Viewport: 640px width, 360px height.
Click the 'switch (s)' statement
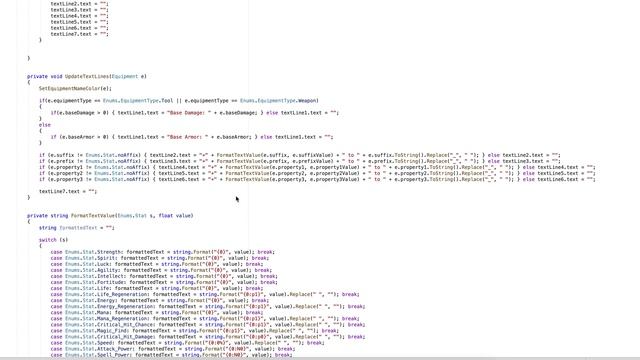(x=53, y=240)
